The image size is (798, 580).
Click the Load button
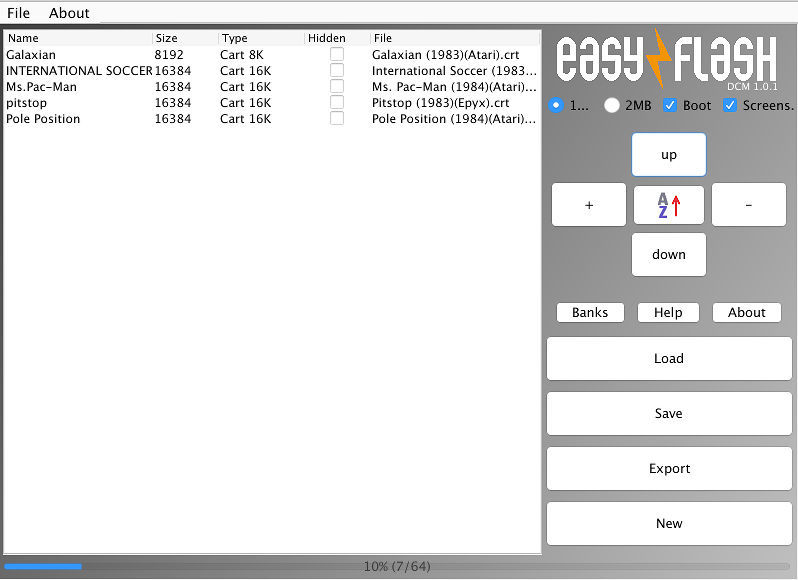pos(669,359)
